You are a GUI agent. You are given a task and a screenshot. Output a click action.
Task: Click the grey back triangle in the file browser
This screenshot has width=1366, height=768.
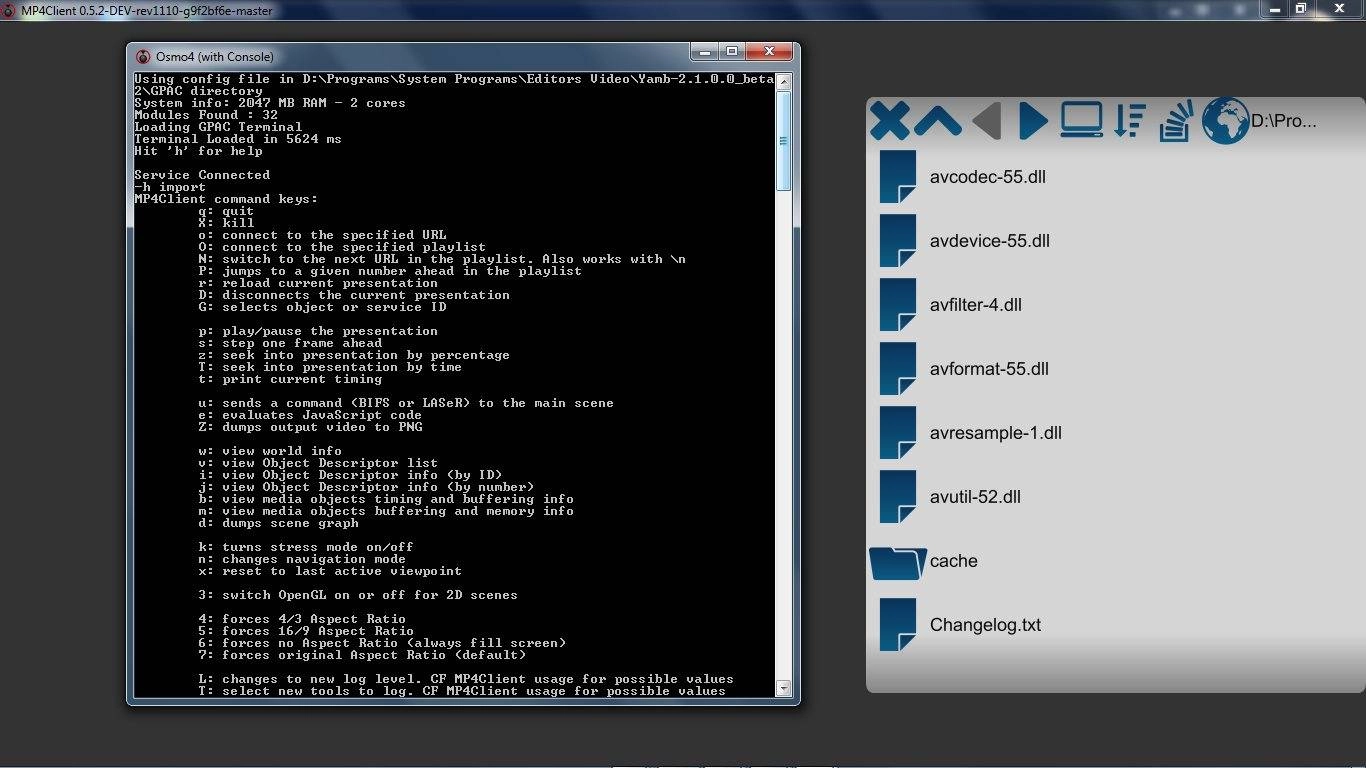(x=986, y=121)
